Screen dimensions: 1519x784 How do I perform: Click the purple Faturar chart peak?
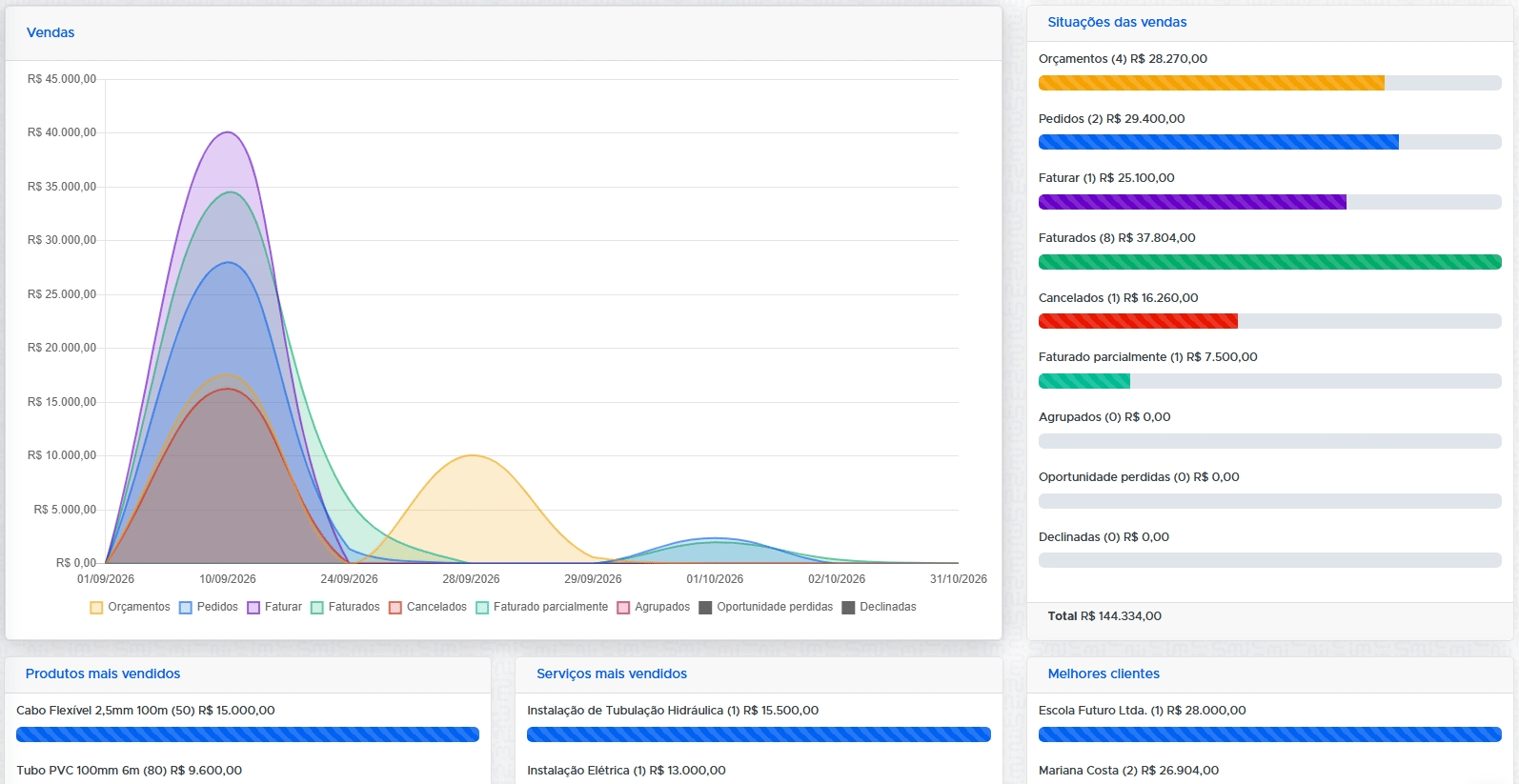tap(228, 132)
